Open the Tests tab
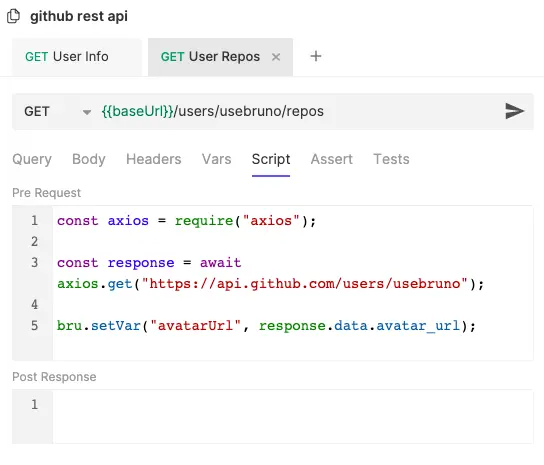 [391, 159]
